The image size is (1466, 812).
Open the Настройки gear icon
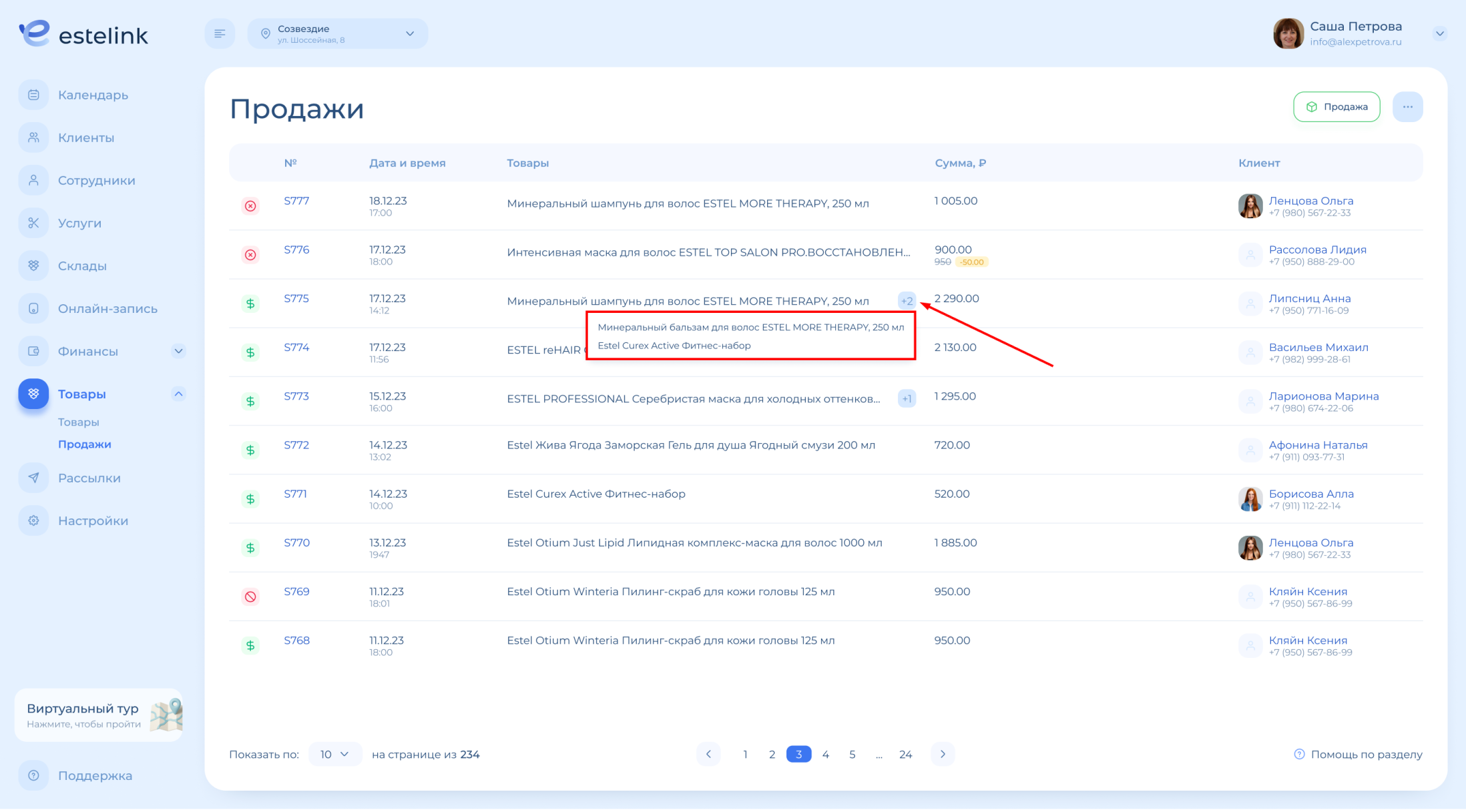[x=33, y=520]
